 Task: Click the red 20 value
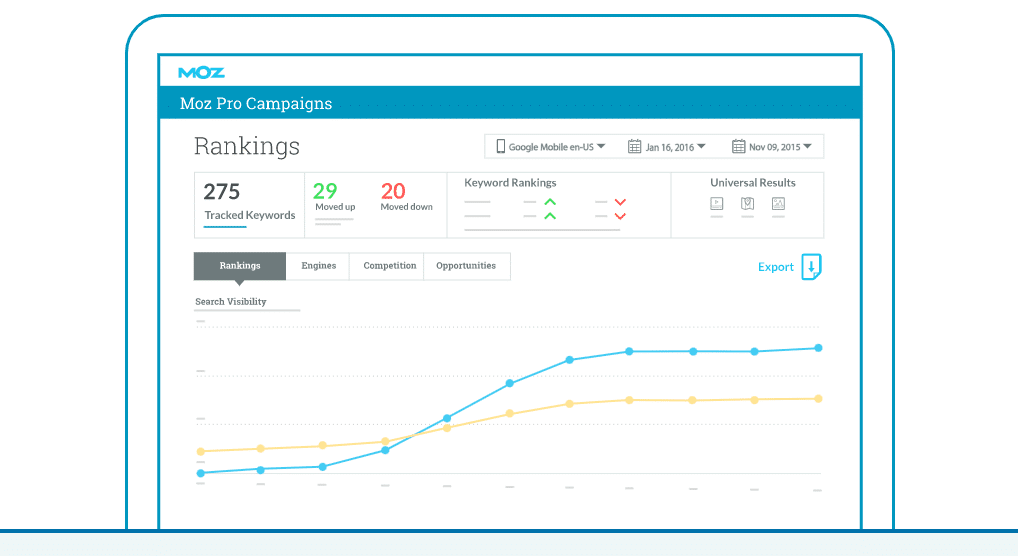[393, 191]
